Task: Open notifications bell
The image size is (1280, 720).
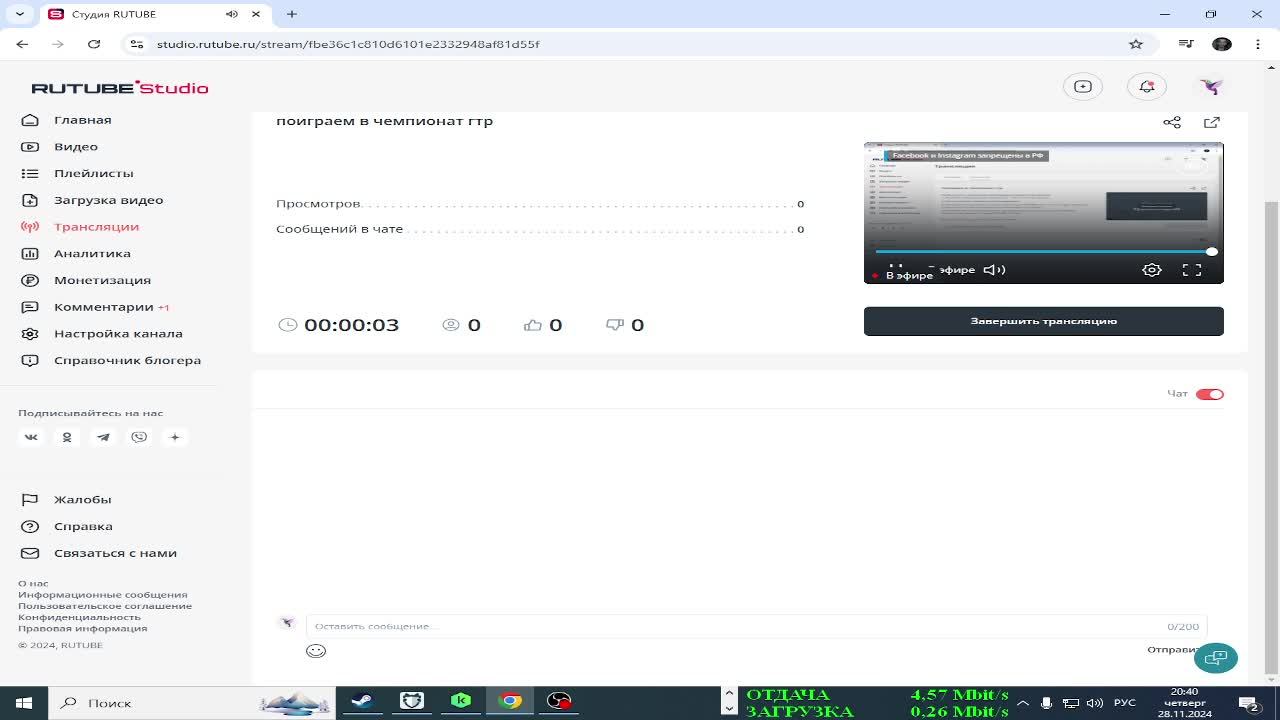Action: [1147, 87]
